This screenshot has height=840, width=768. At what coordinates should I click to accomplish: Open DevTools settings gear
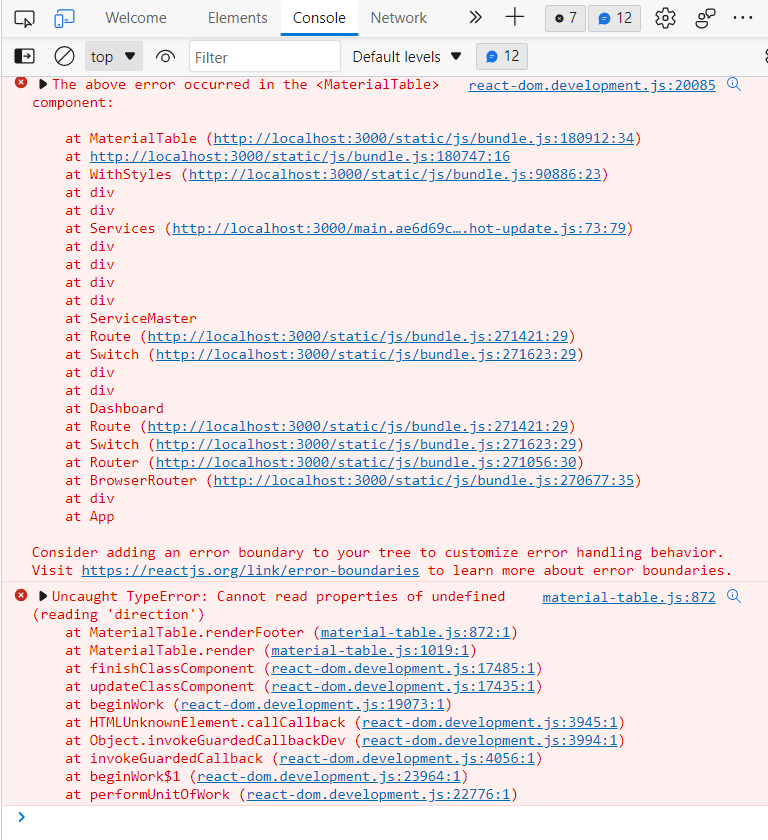coord(665,18)
